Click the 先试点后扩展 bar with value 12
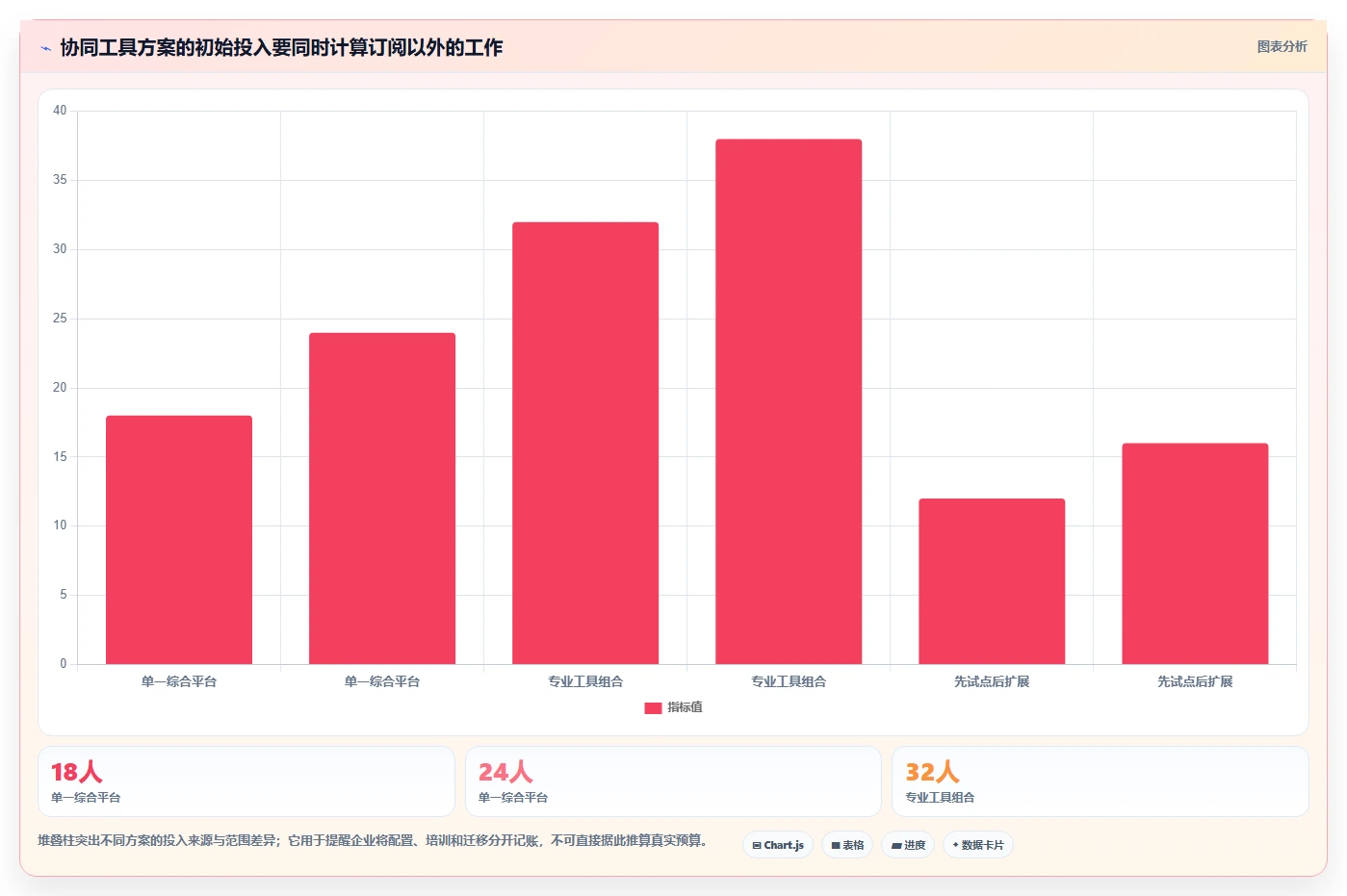 click(992, 581)
